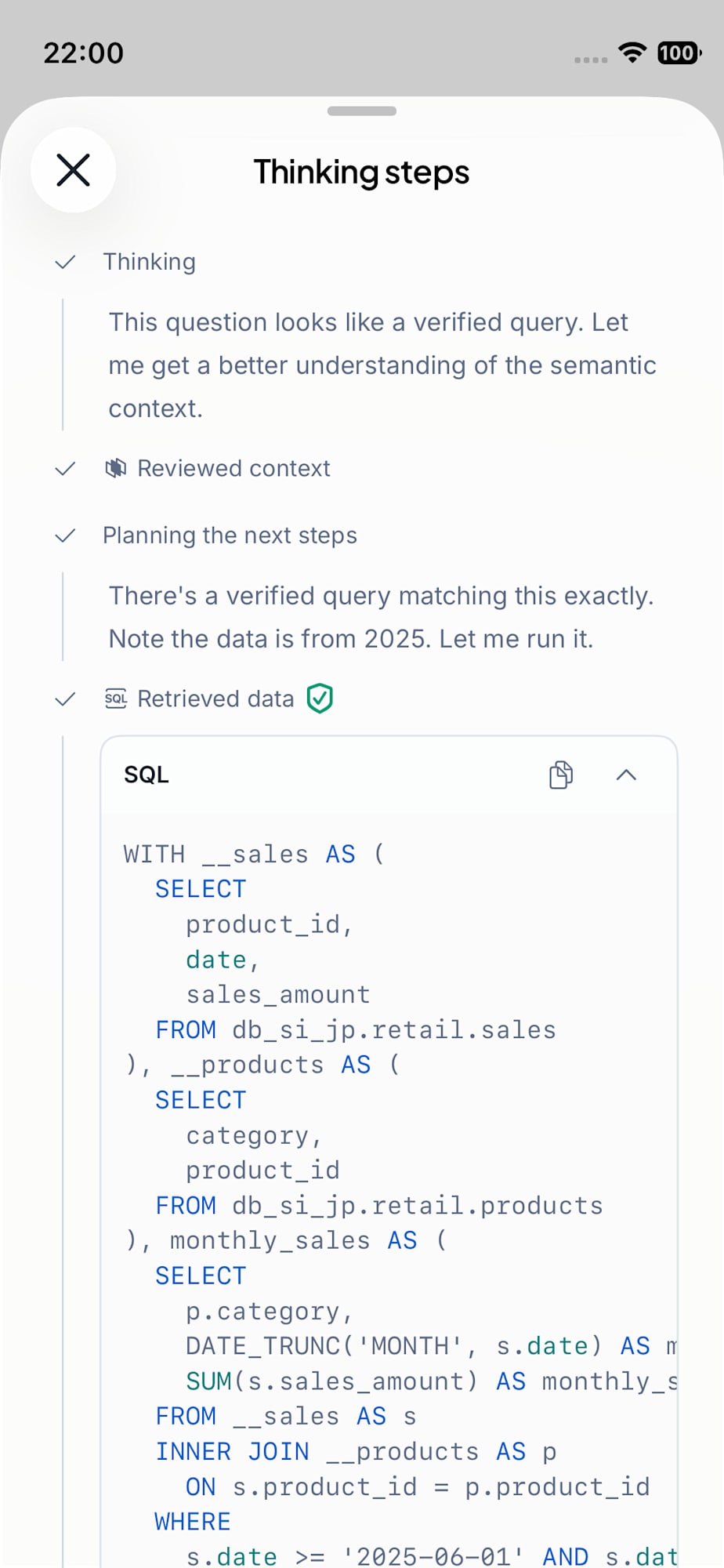Close the Thinking steps sheet

click(x=74, y=170)
